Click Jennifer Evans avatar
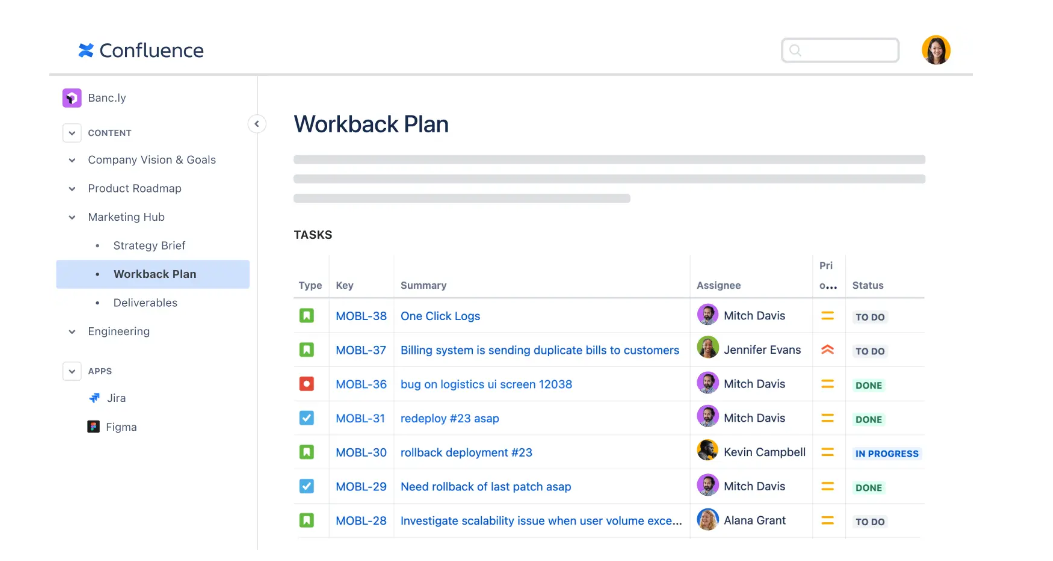 click(707, 348)
